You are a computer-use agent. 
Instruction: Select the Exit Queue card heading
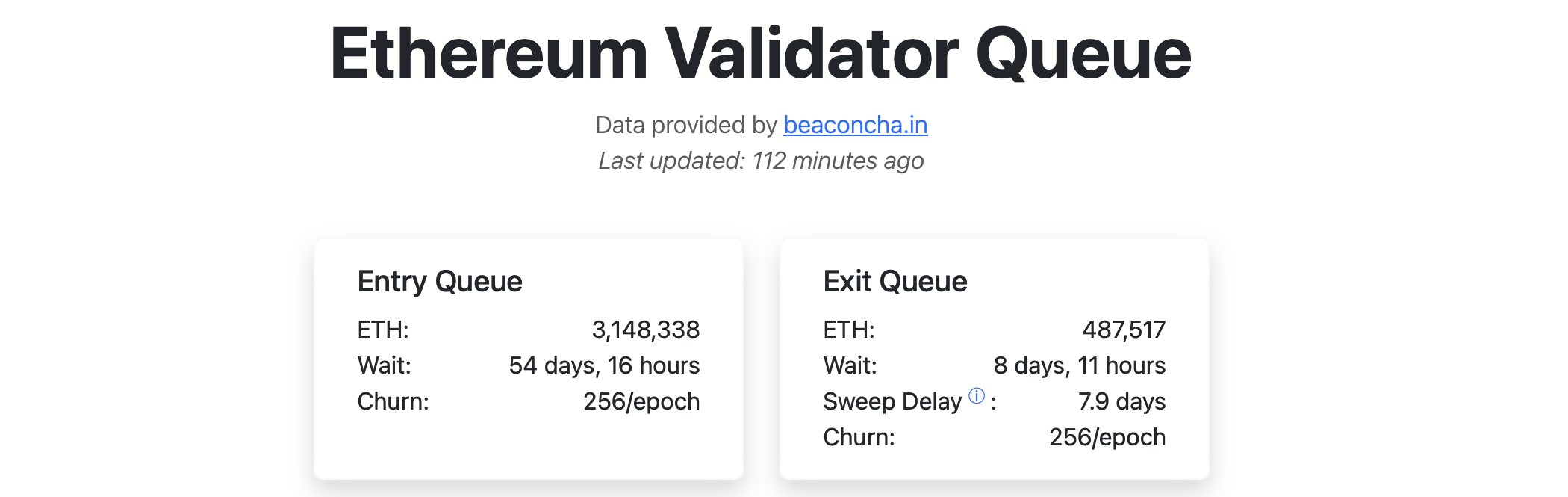click(x=895, y=282)
